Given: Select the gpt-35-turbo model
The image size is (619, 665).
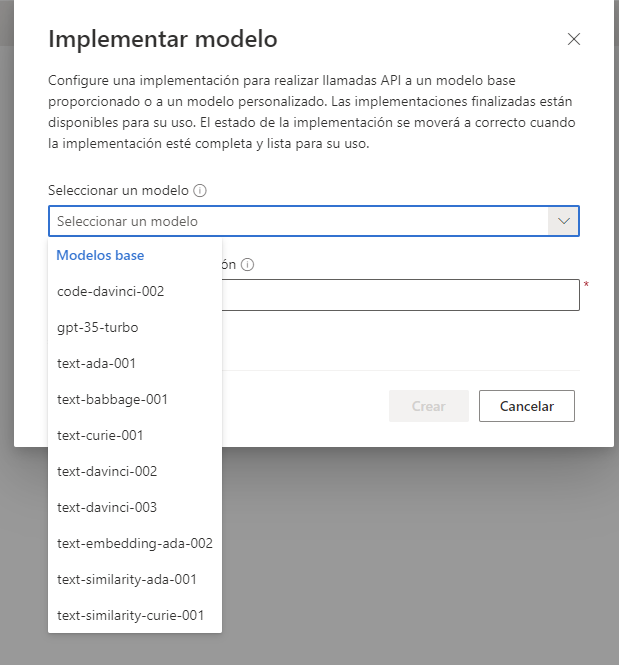Looking at the screenshot, I should [x=135, y=327].
